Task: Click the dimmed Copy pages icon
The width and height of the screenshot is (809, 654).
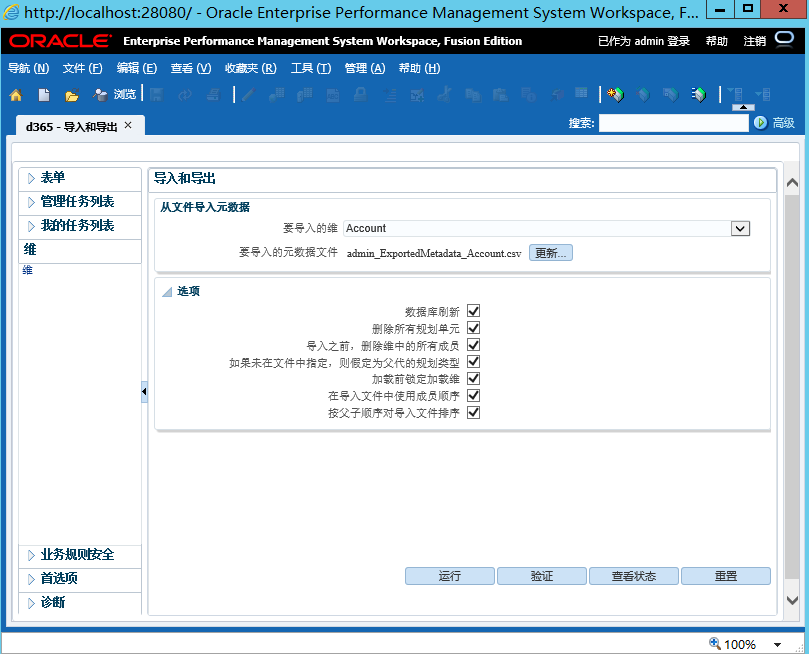Action: 473,94
